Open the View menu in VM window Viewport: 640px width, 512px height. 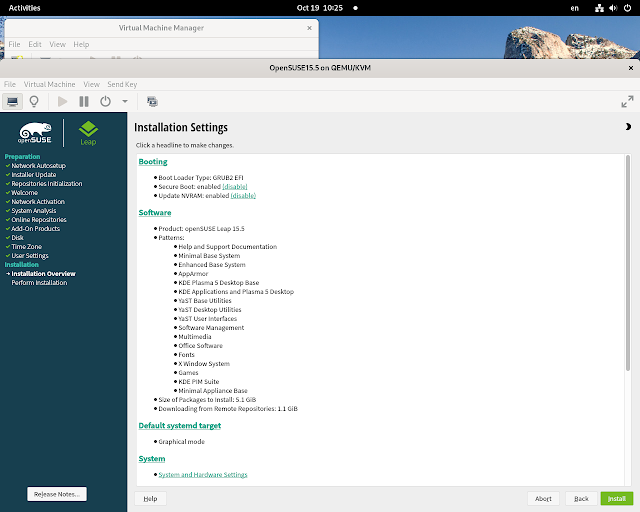tap(91, 84)
